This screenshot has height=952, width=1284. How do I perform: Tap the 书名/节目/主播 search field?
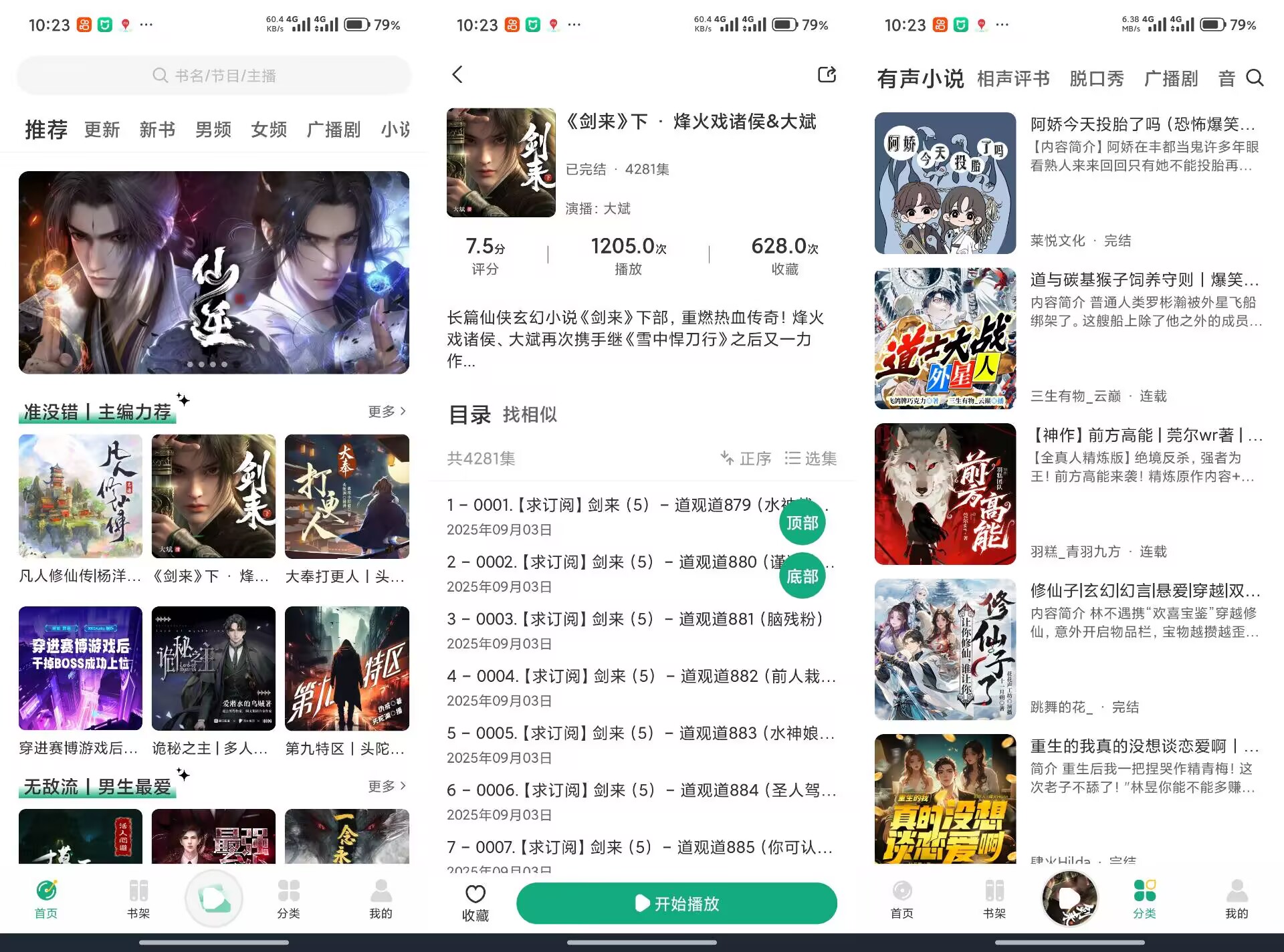pos(214,76)
